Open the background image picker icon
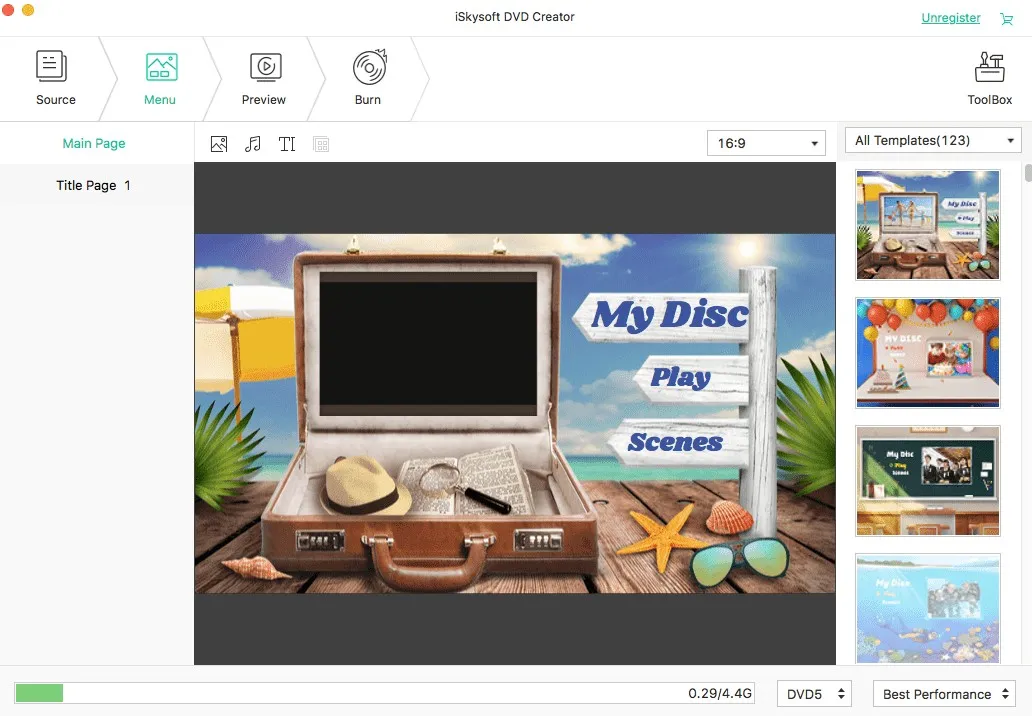Screen dimensions: 1032x716 tap(219, 143)
